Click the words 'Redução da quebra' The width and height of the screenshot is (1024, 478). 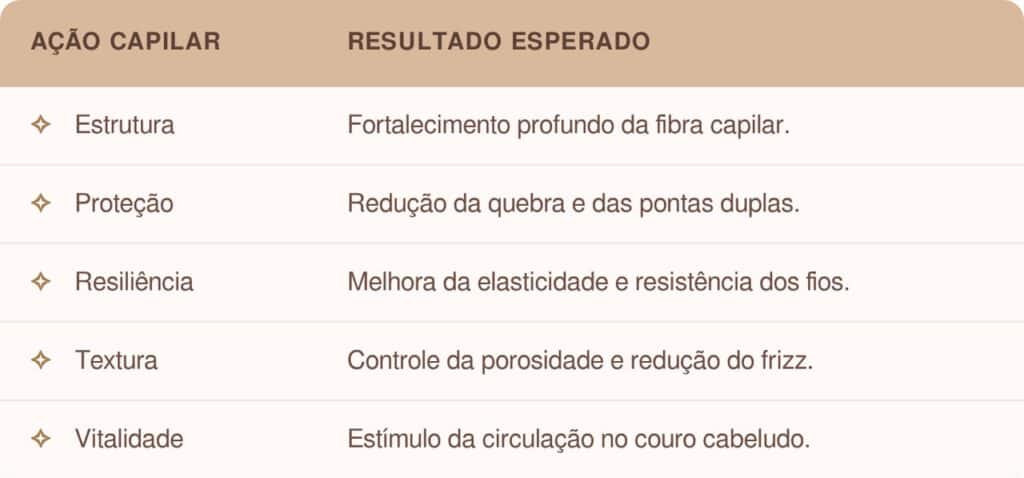coord(432,204)
